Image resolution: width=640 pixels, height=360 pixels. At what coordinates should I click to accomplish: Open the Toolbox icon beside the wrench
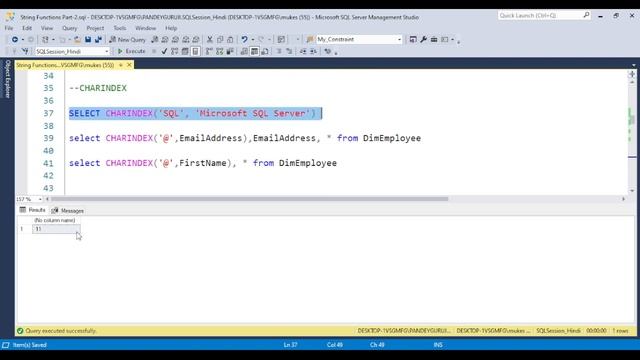click(434, 40)
